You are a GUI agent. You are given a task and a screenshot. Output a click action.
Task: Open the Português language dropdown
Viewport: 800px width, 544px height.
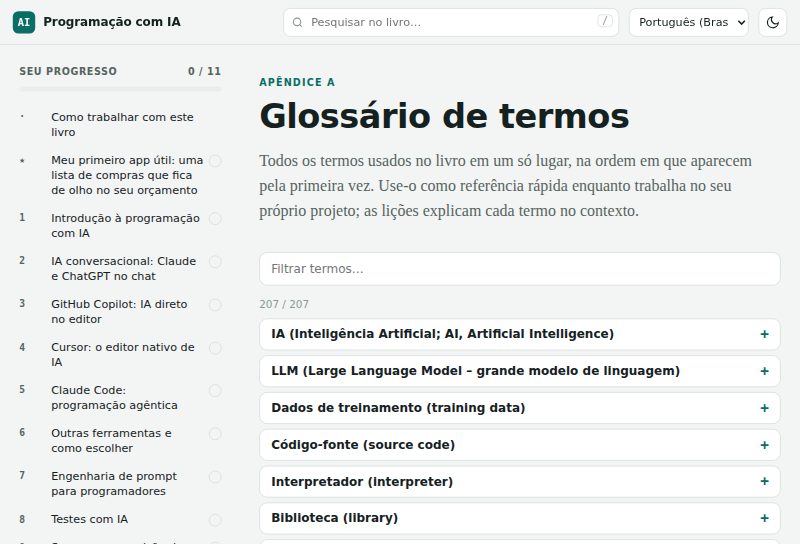689,22
